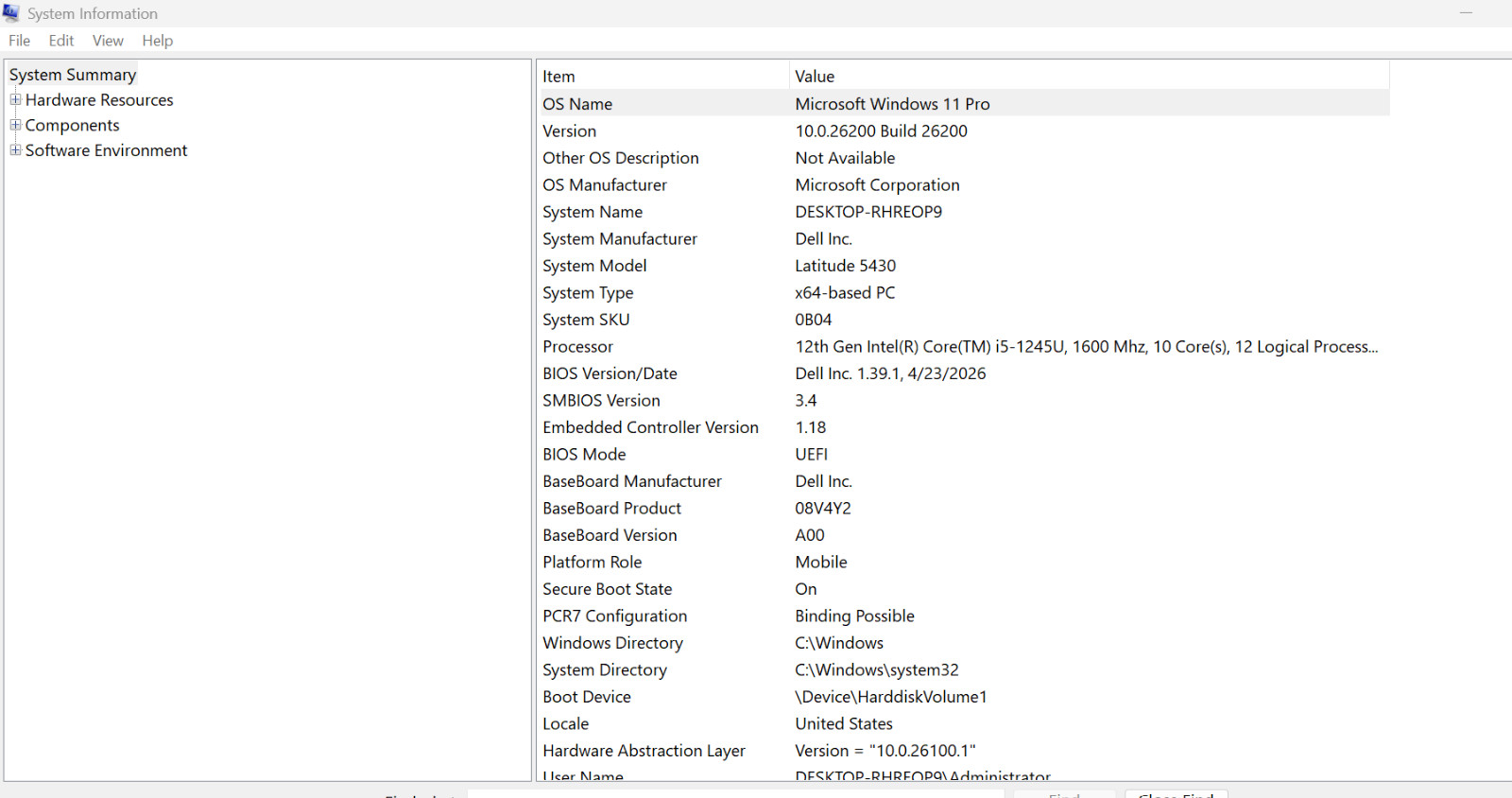Click the 'OS Manufacturer' item cell
The width and height of the screenshot is (1512, 798).
605,185
